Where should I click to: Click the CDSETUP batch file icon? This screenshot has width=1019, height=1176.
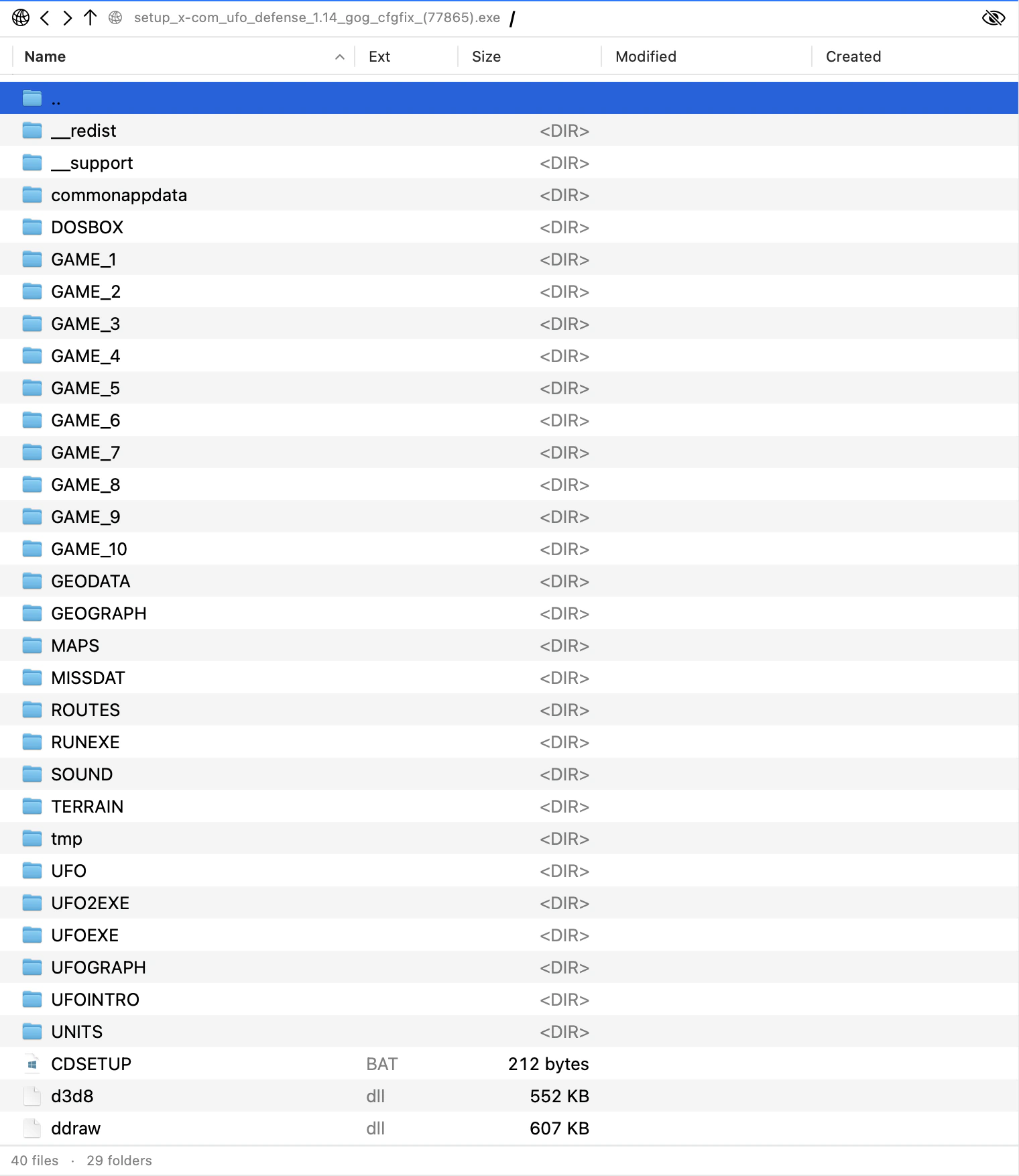[32, 1063]
